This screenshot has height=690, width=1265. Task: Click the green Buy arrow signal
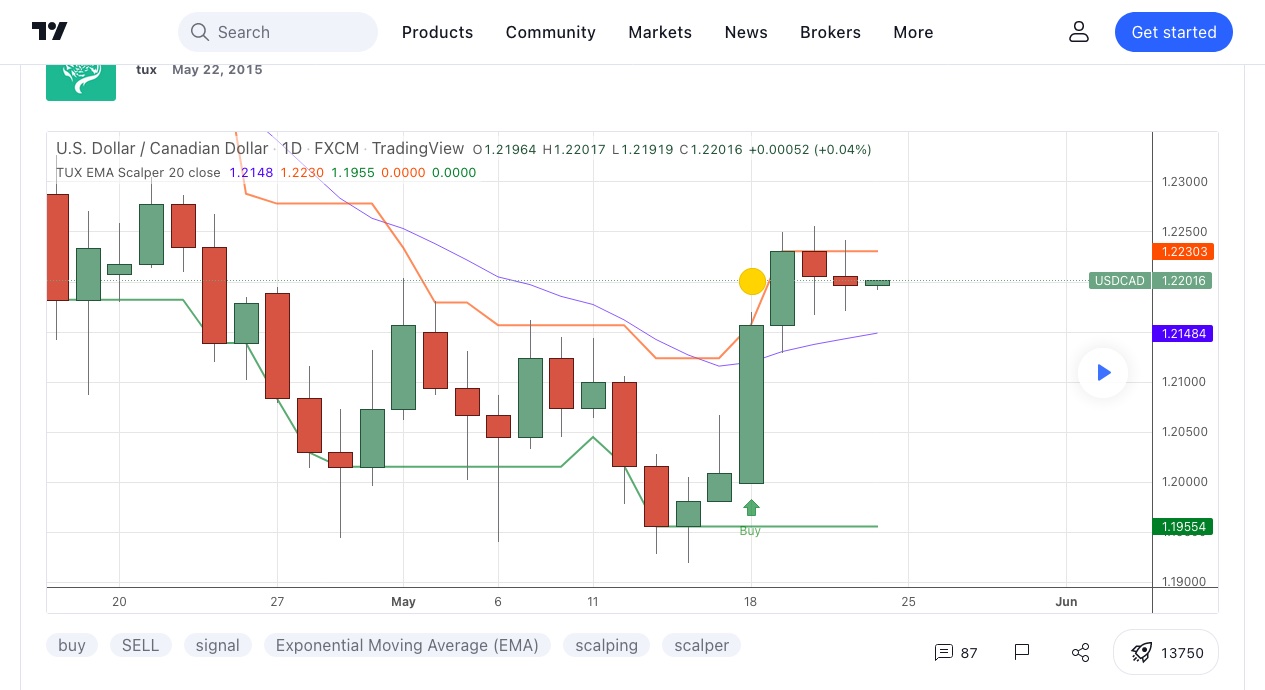pyautogui.click(x=751, y=508)
